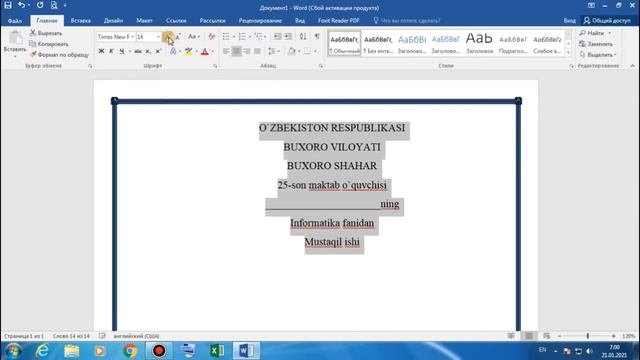Open the Файл tab

15,20
